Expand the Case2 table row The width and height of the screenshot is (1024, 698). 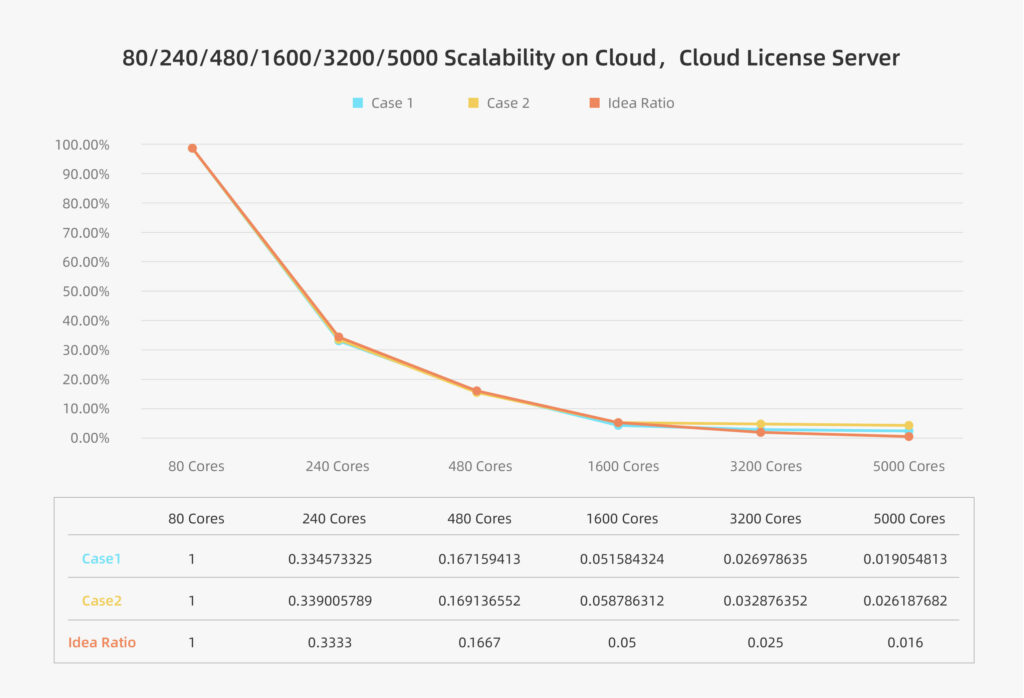(100, 601)
